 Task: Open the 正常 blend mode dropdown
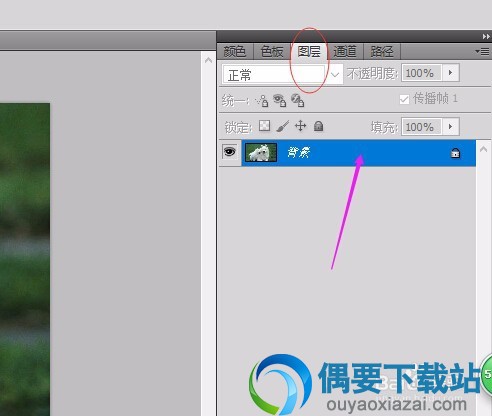click(282, 75)
